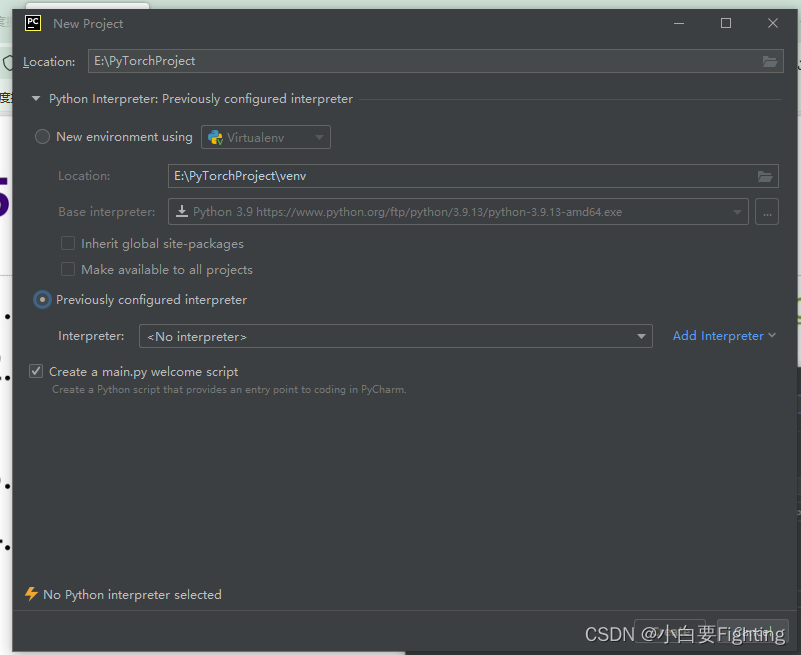Select New environment using radio button
The image size is (801, 655).
coord(42,136)
